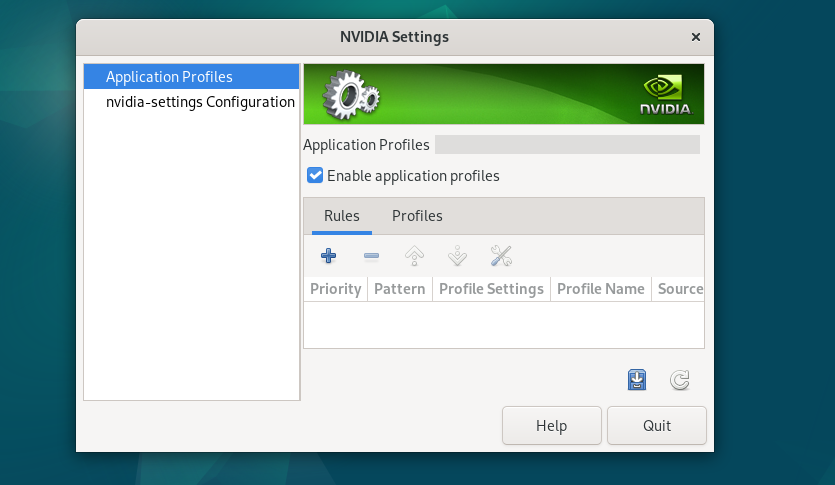Select Application Profiles in the sidebar
Image resolution: width=835 pixels, height=485 pixels.
tap(191, 77)
